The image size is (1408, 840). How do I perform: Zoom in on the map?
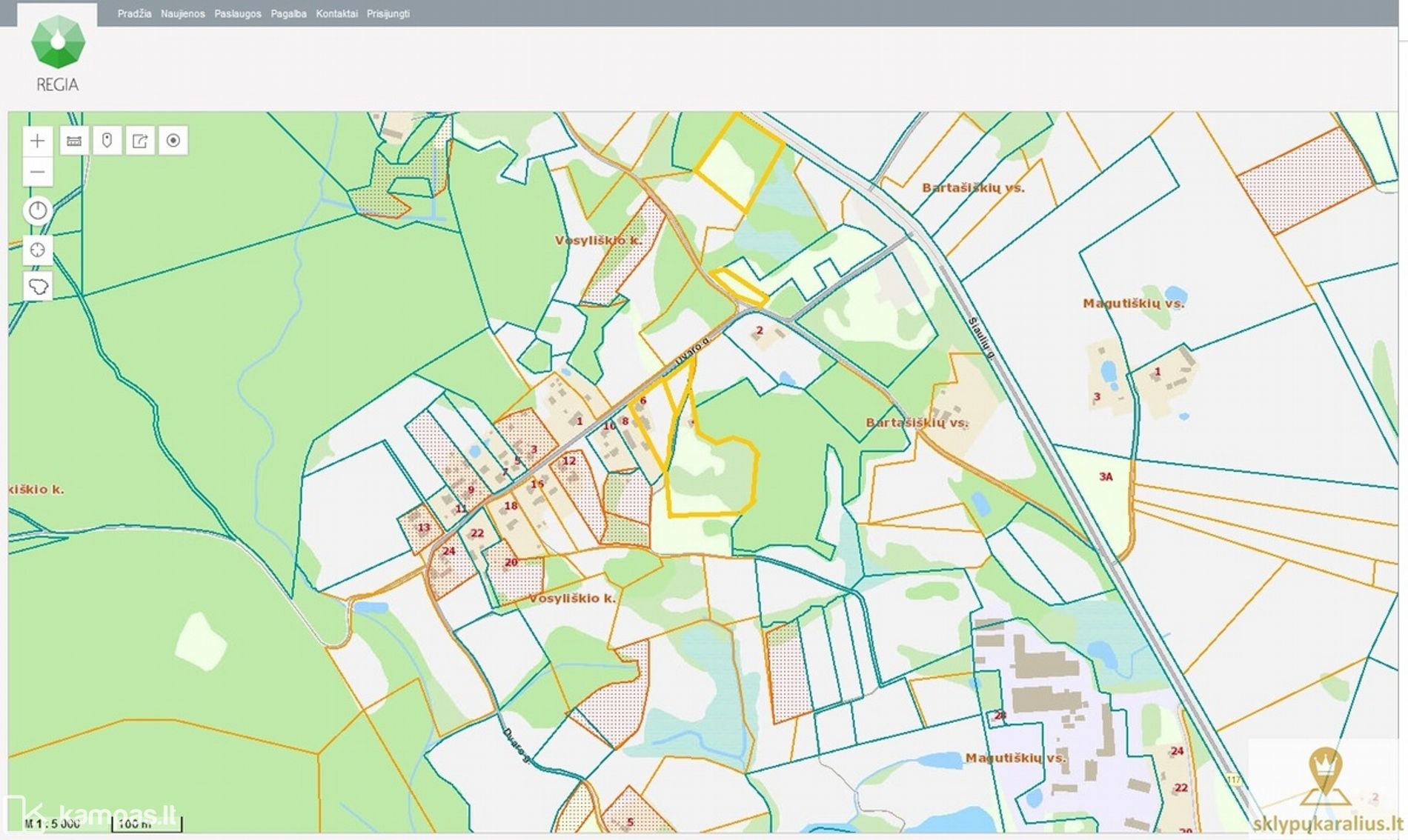pos(37,141)
